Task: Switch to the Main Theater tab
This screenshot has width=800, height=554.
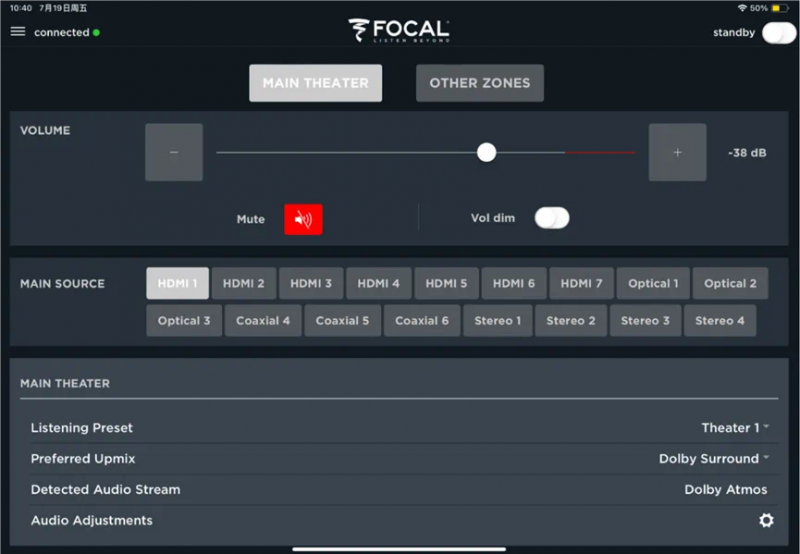Action: [315, 83]
